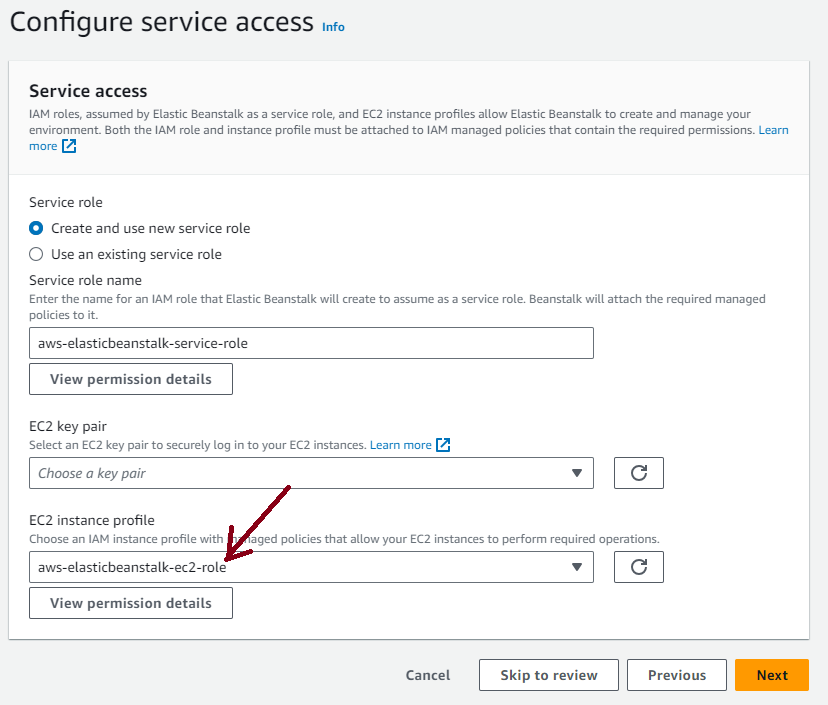Click the 'EC2 instance profile' label
The width and height of the screenshot is (828, 705).
[x=92, y=520]
